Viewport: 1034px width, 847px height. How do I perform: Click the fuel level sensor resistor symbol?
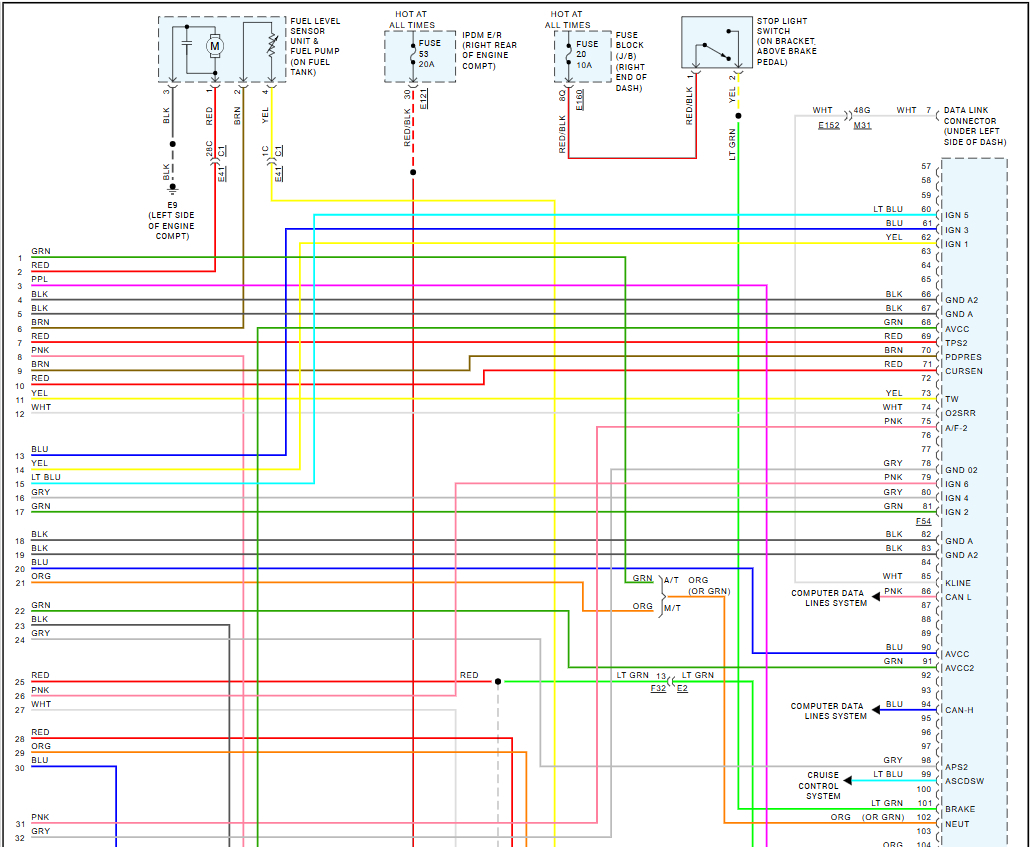point(271,44)
